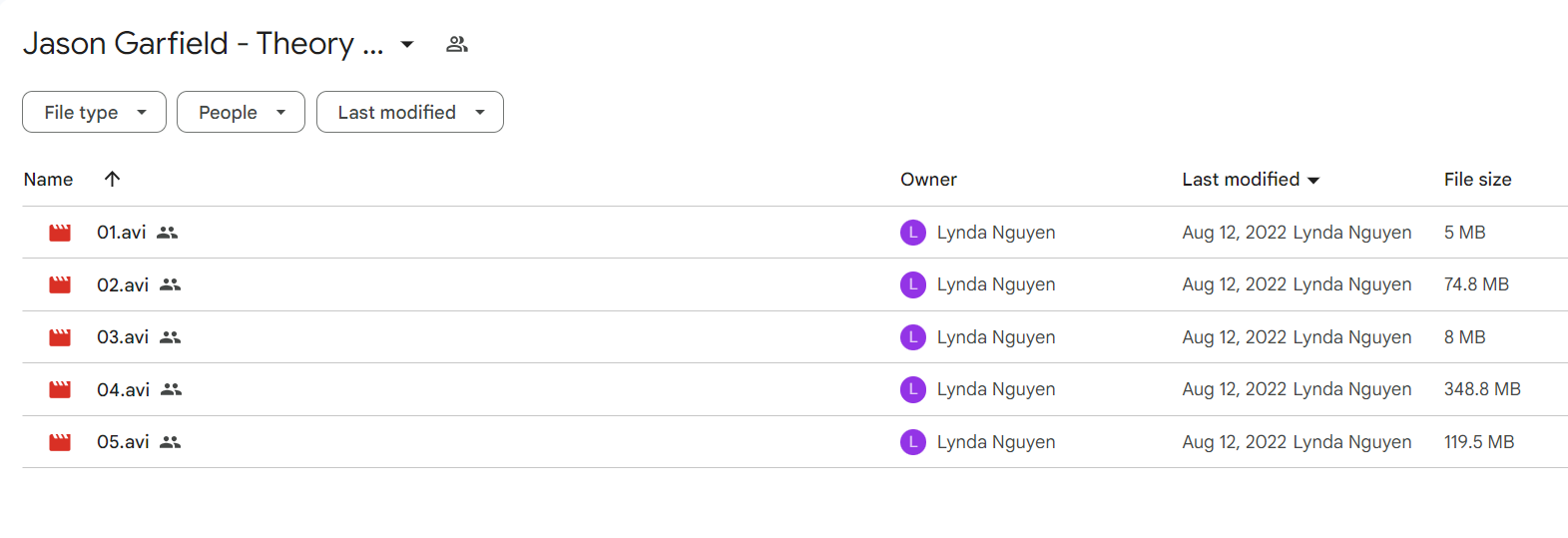Click the owner avatar in the 04.avi row

point(913,389)
